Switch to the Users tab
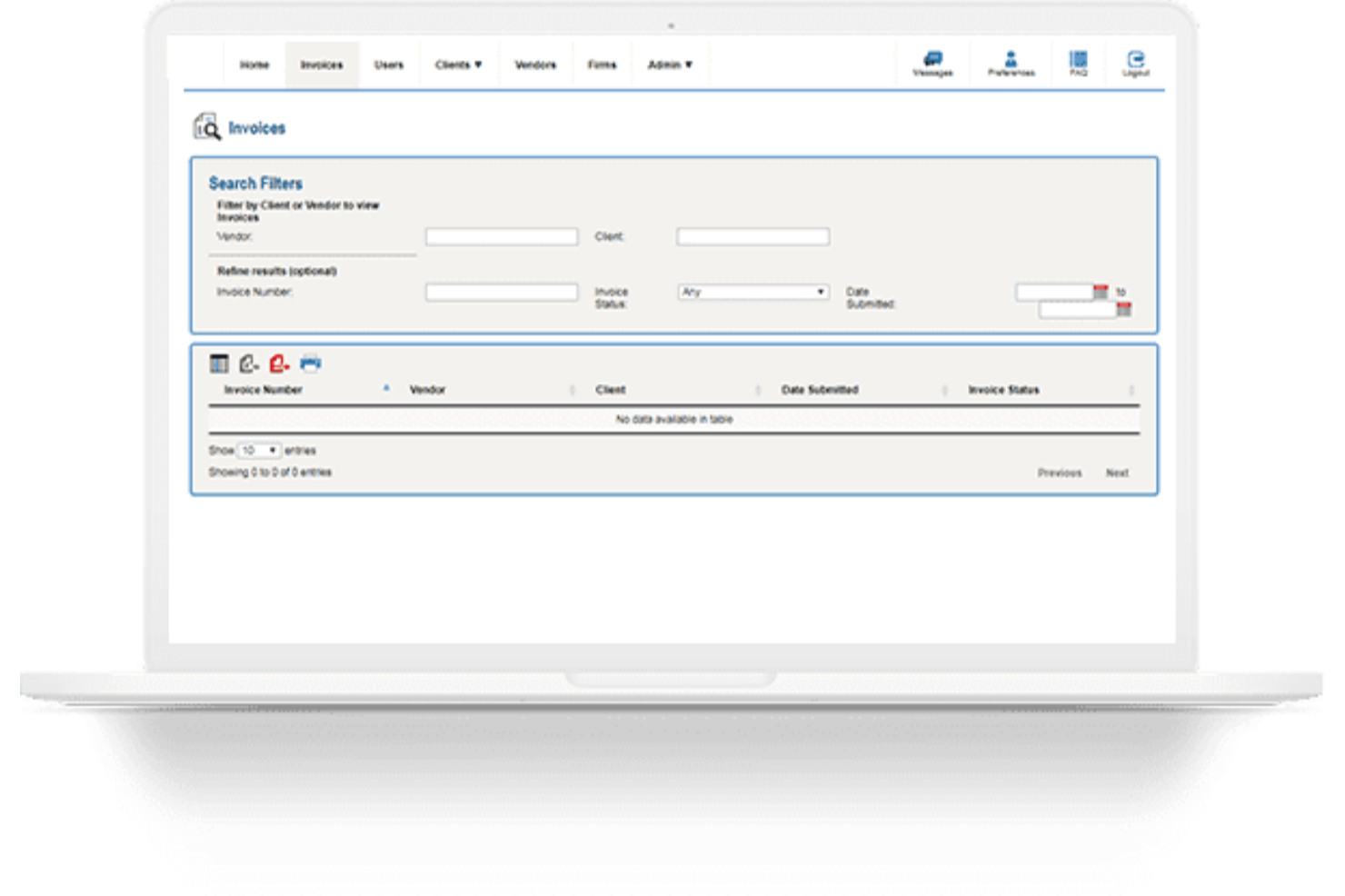 (x=389, y=64)
